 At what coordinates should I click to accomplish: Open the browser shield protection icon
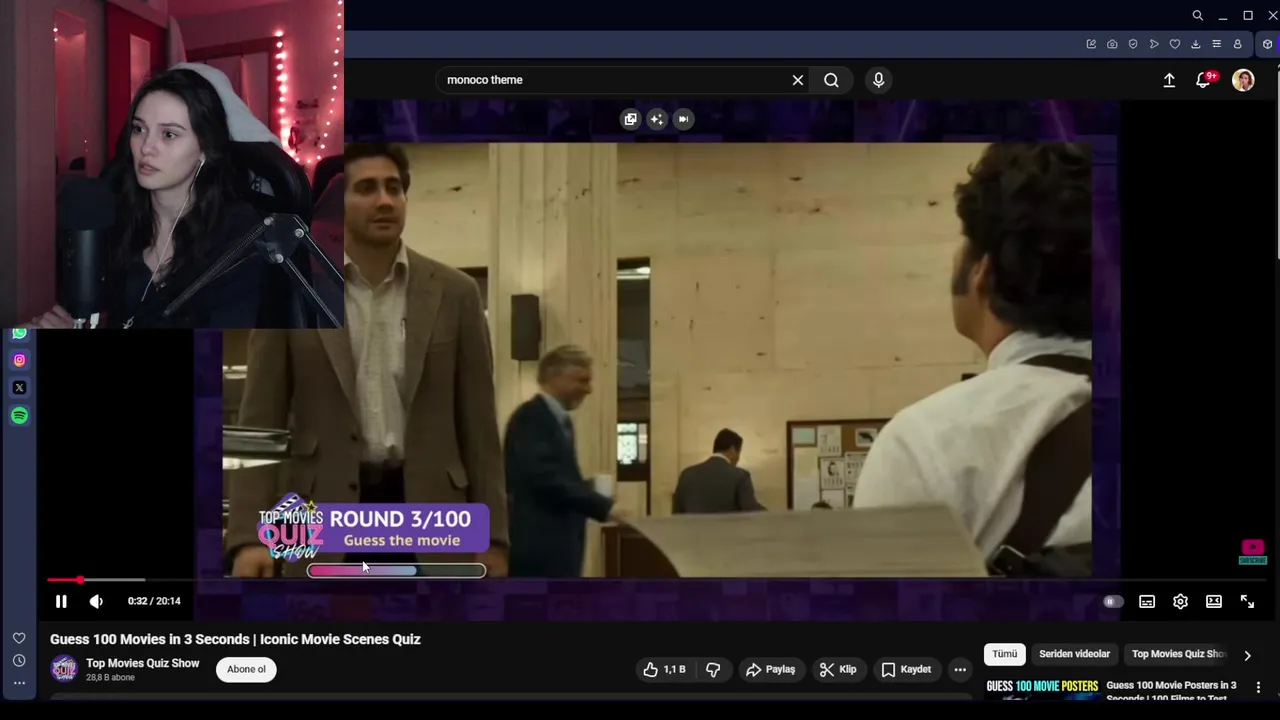pos(1133,44)
